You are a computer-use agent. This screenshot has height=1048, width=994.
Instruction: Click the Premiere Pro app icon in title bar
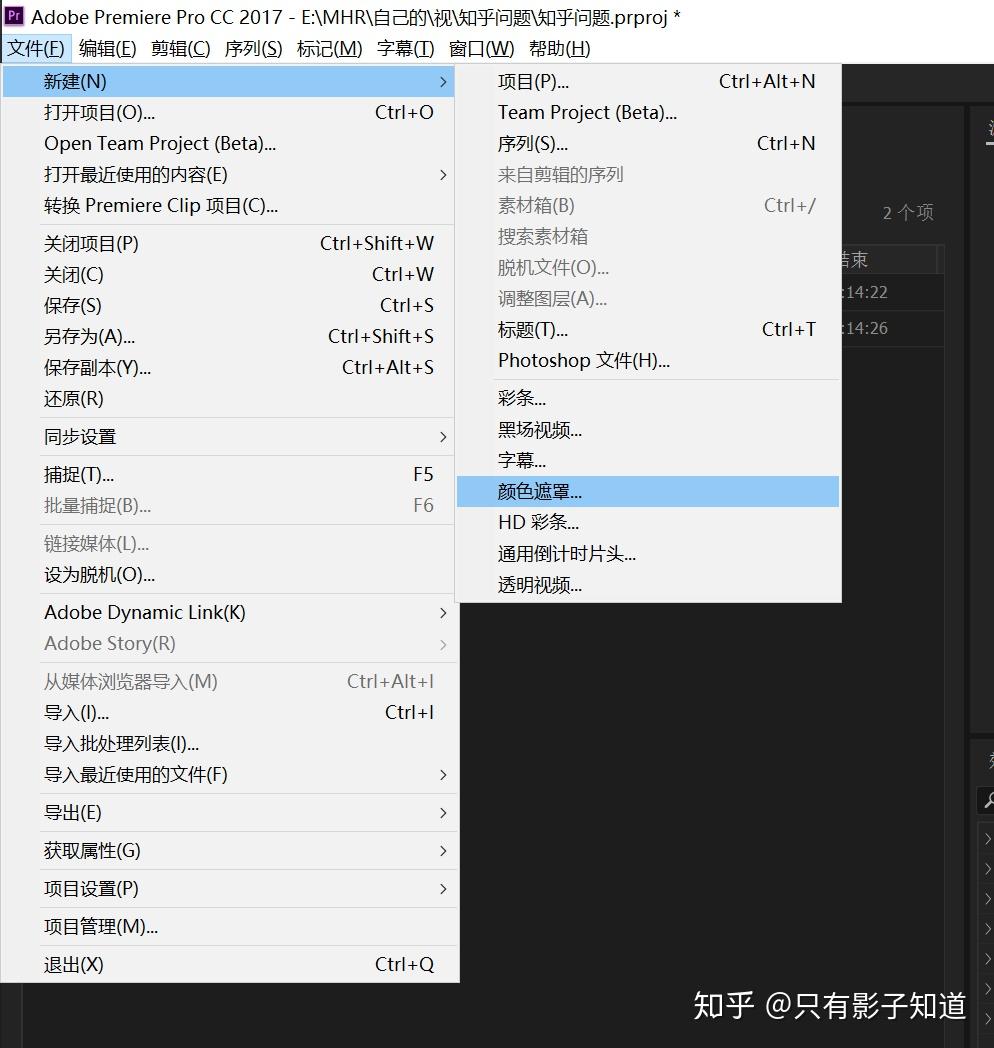13,16
